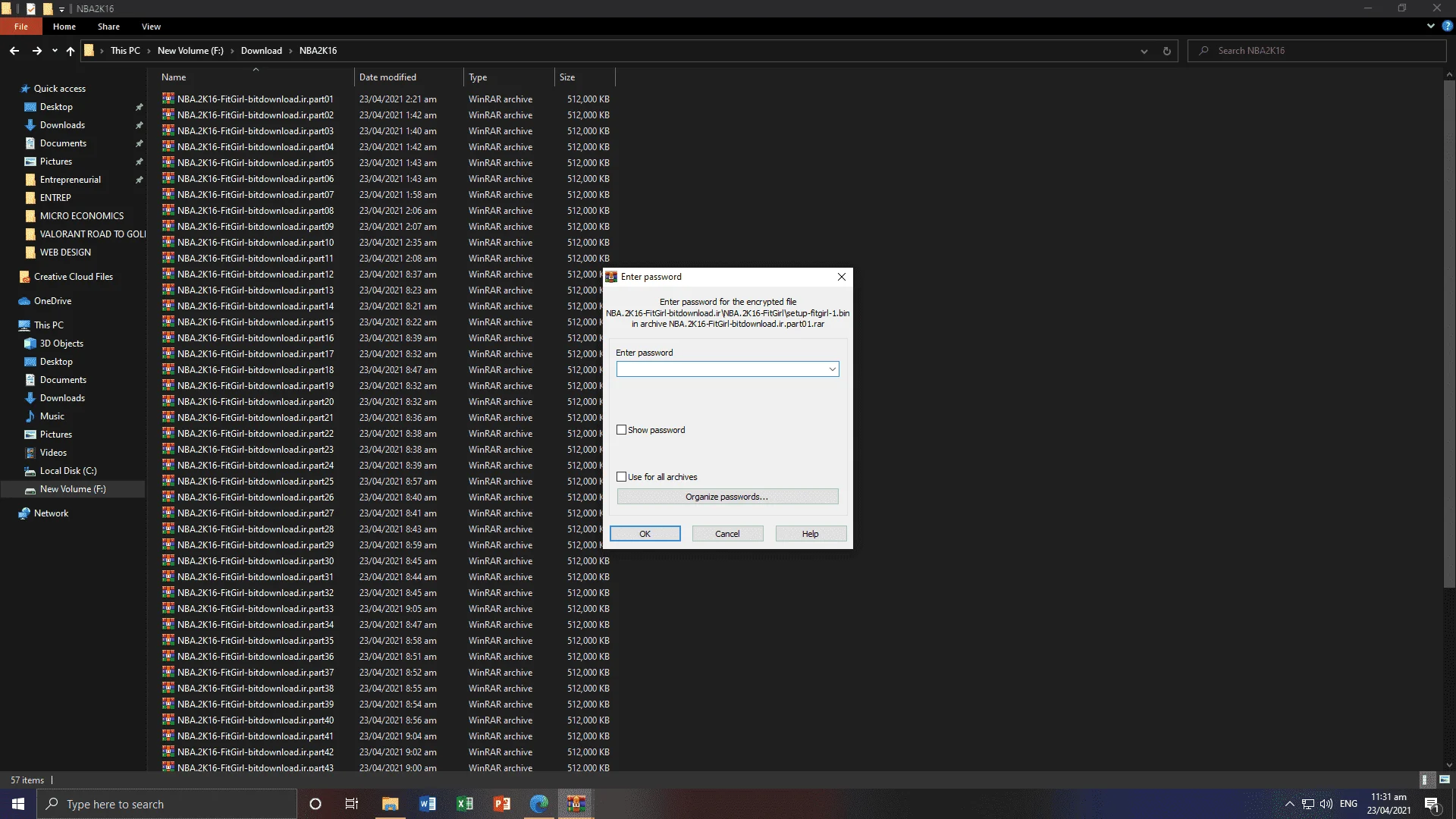Screen dimensions: 1456x819
Task: Switch to details view layout icon
Action: pos(1426,780)
